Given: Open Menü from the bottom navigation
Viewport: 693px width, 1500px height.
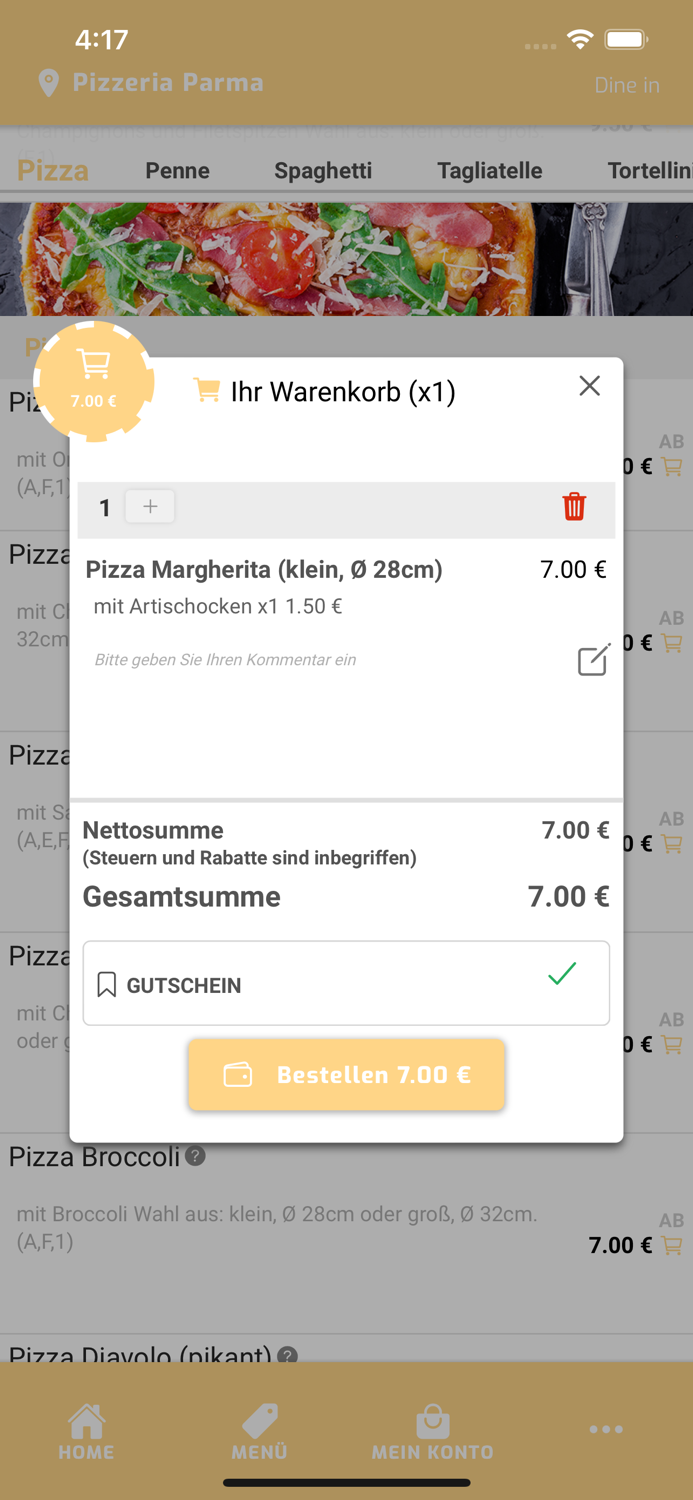Looking at the screenshot, I should (x=259, y=1418).
